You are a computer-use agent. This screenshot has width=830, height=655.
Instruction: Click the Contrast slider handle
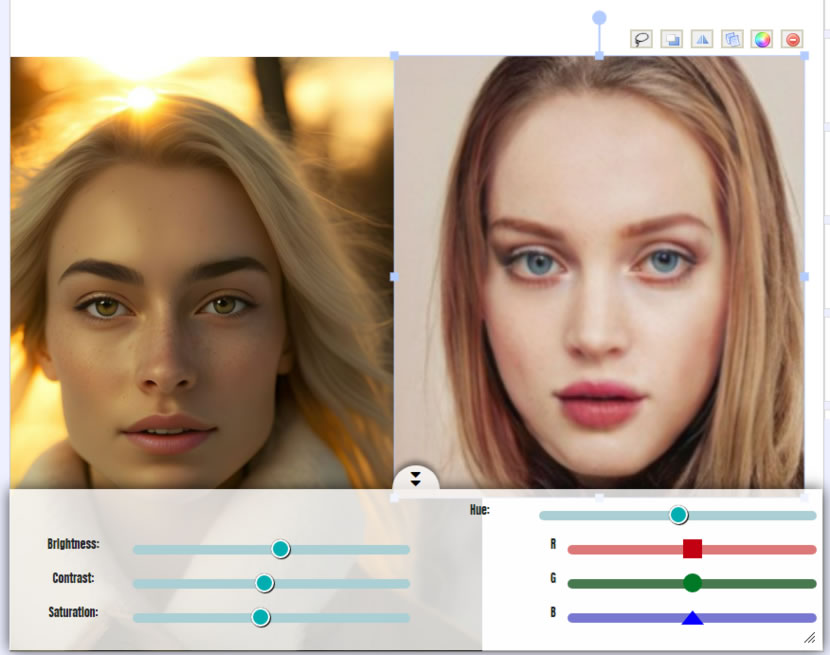(264, 583)
